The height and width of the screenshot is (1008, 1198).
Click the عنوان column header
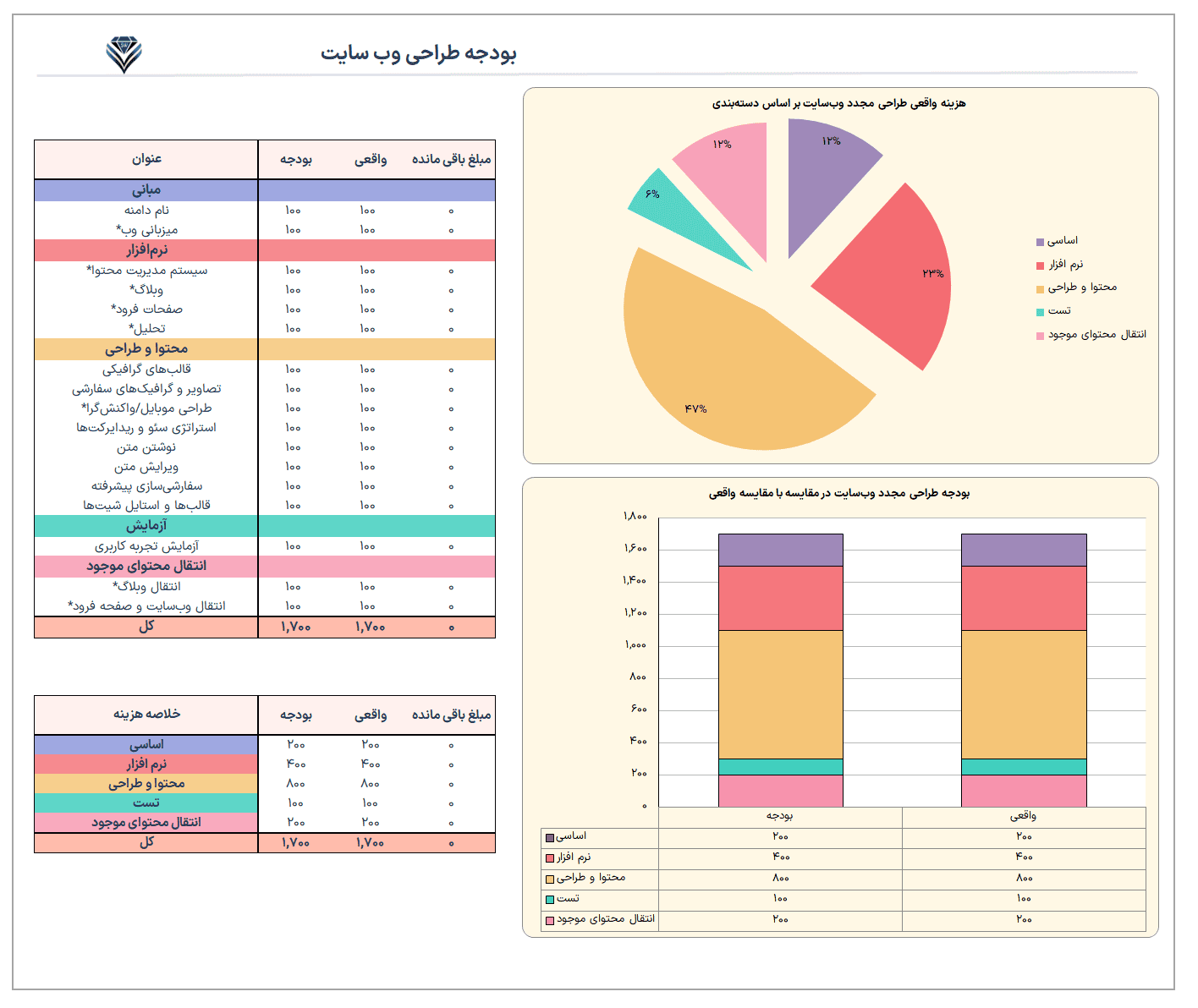pyautogui.click(x=146, y=159)
